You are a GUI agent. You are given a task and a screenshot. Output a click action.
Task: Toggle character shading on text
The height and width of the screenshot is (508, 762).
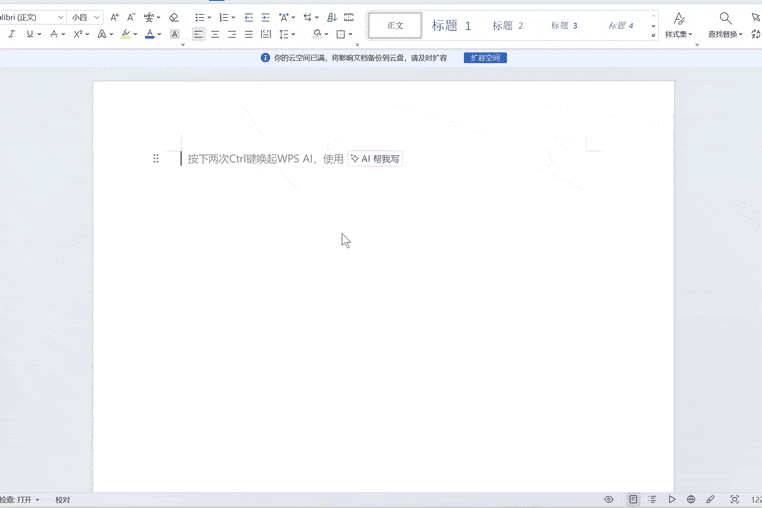[x=175, y=34]
